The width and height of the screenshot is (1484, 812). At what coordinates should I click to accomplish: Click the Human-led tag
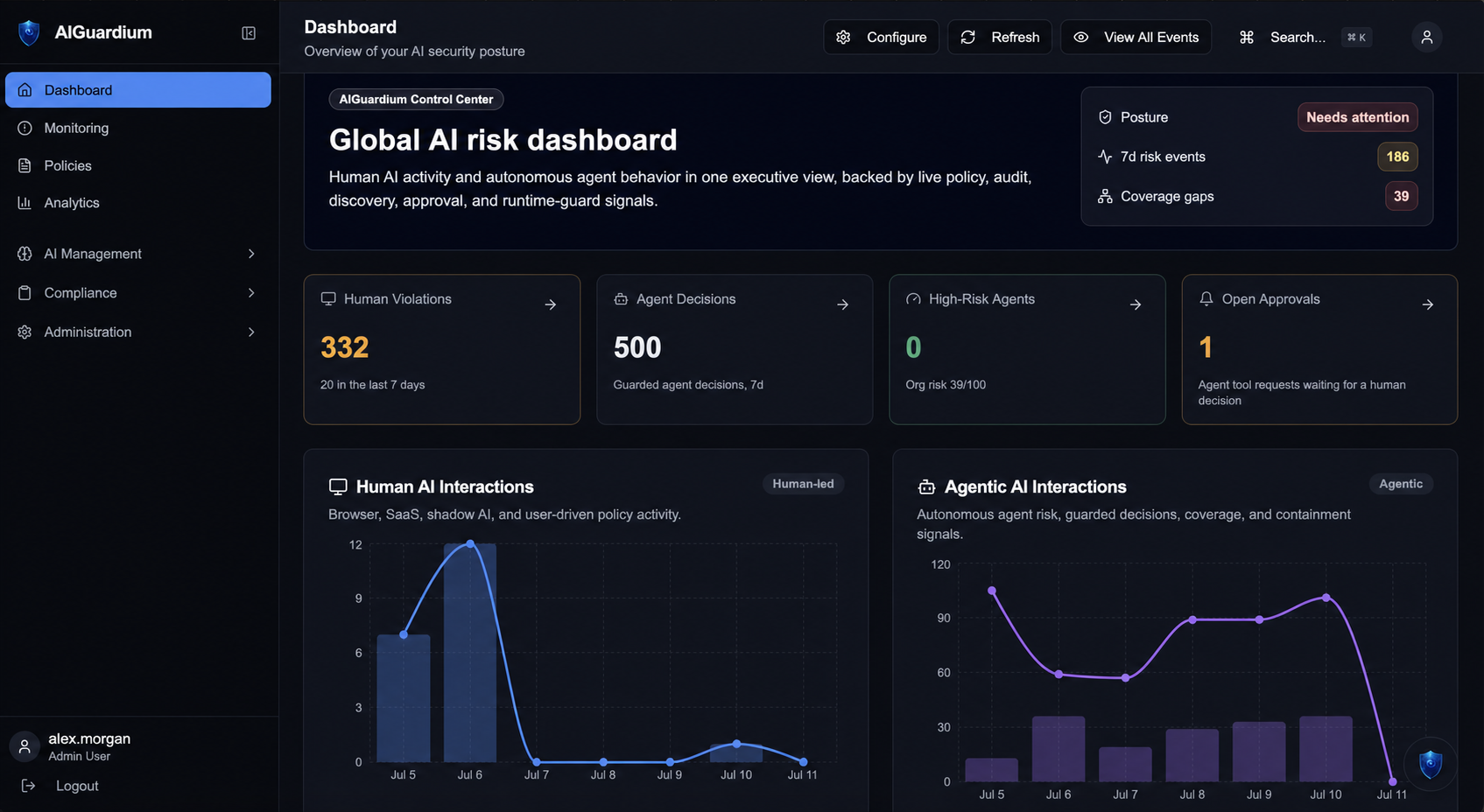coord(803,484)
